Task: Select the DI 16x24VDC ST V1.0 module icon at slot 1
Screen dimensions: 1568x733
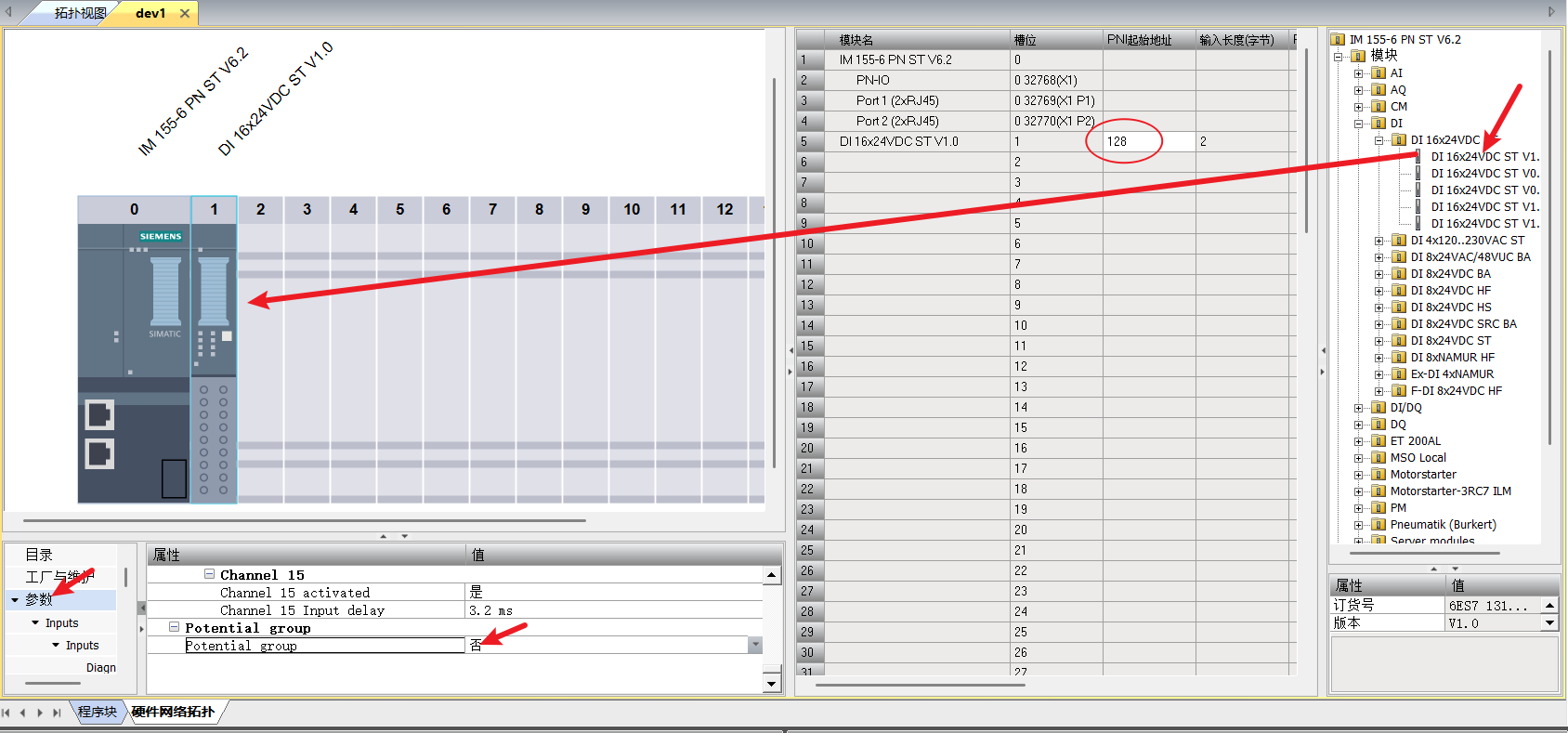Action: tap(214, 349)
